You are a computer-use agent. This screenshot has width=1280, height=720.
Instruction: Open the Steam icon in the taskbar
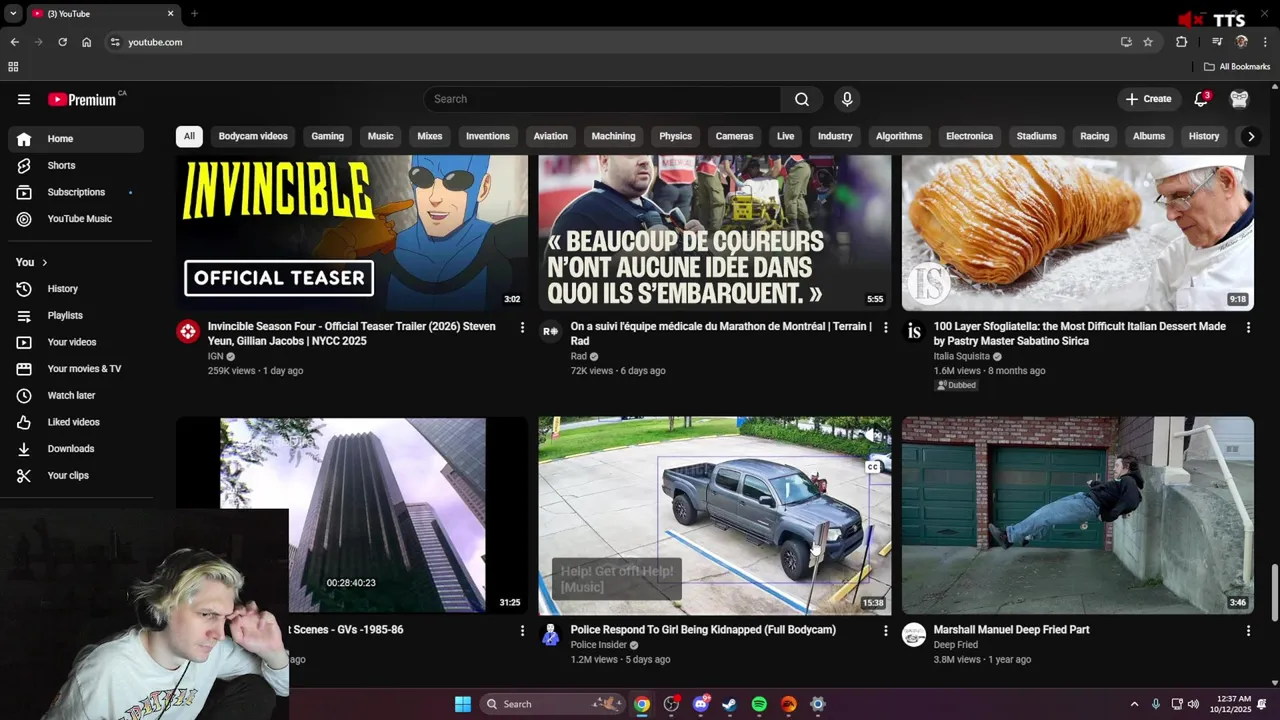pyautogui.click(x=730, y=704)
